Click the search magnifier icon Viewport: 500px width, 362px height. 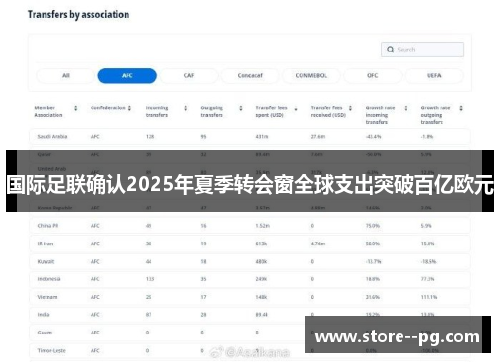[390, 49]
